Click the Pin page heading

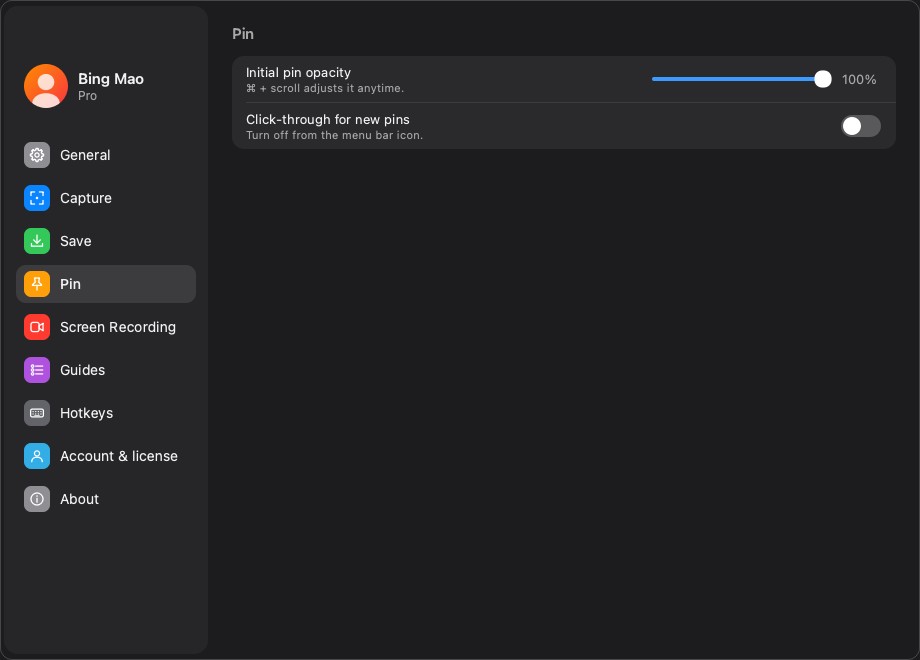[243, 34]
